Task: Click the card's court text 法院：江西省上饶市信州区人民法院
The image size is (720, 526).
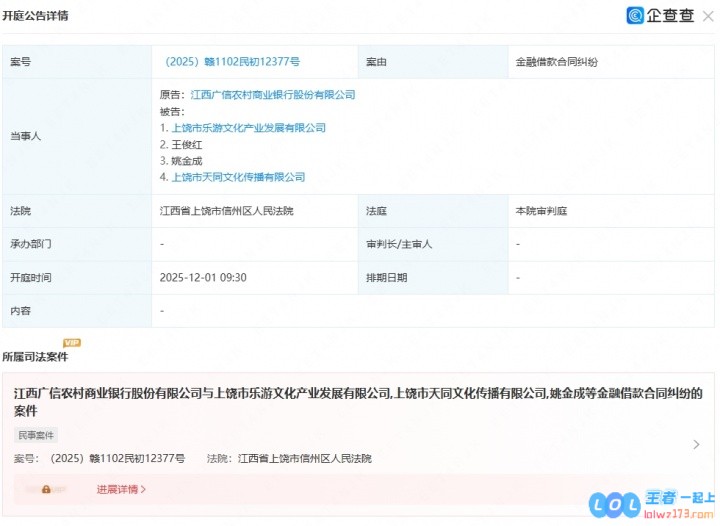Action: point(289,459)
